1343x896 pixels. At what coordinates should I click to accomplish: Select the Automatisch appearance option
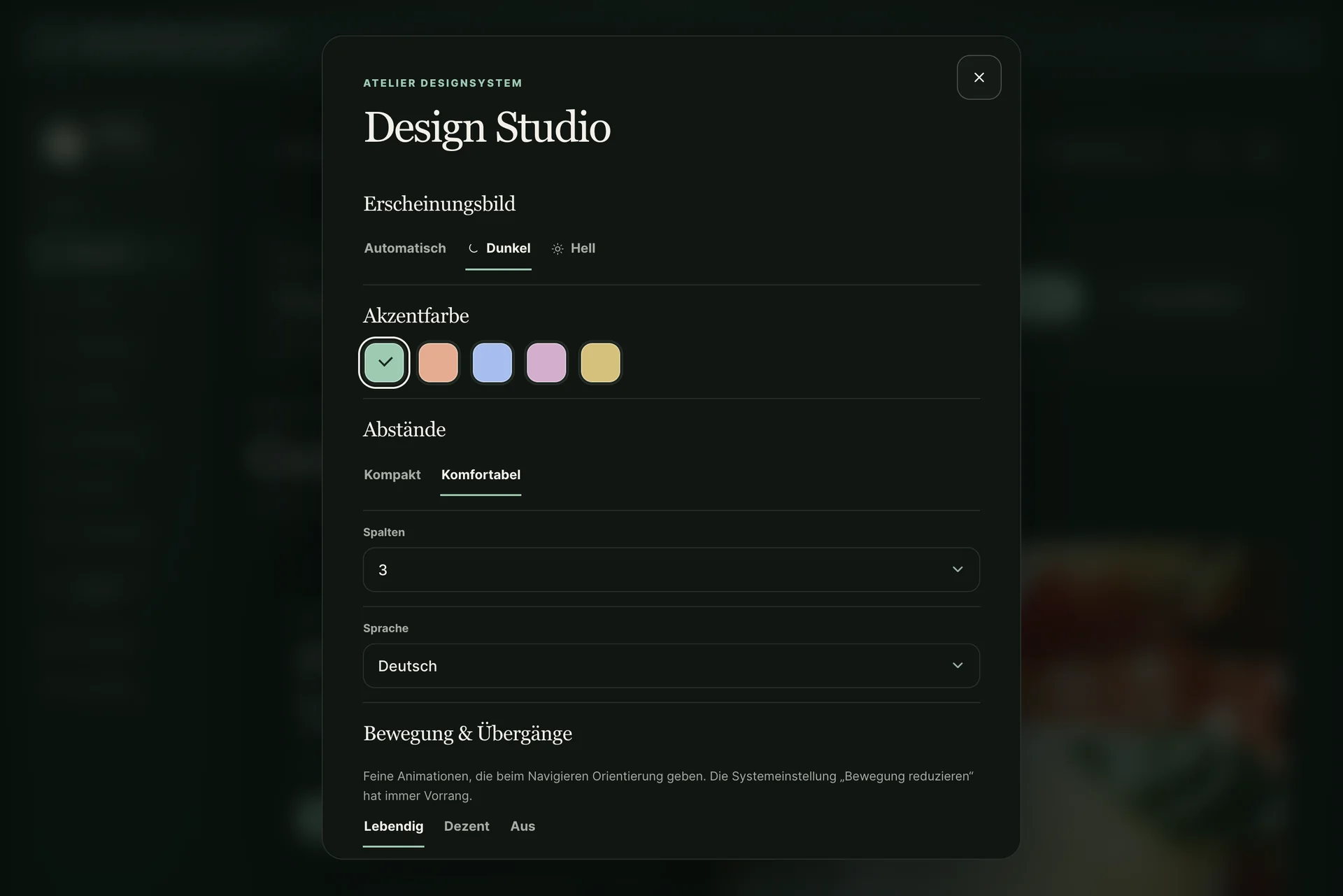405,248
